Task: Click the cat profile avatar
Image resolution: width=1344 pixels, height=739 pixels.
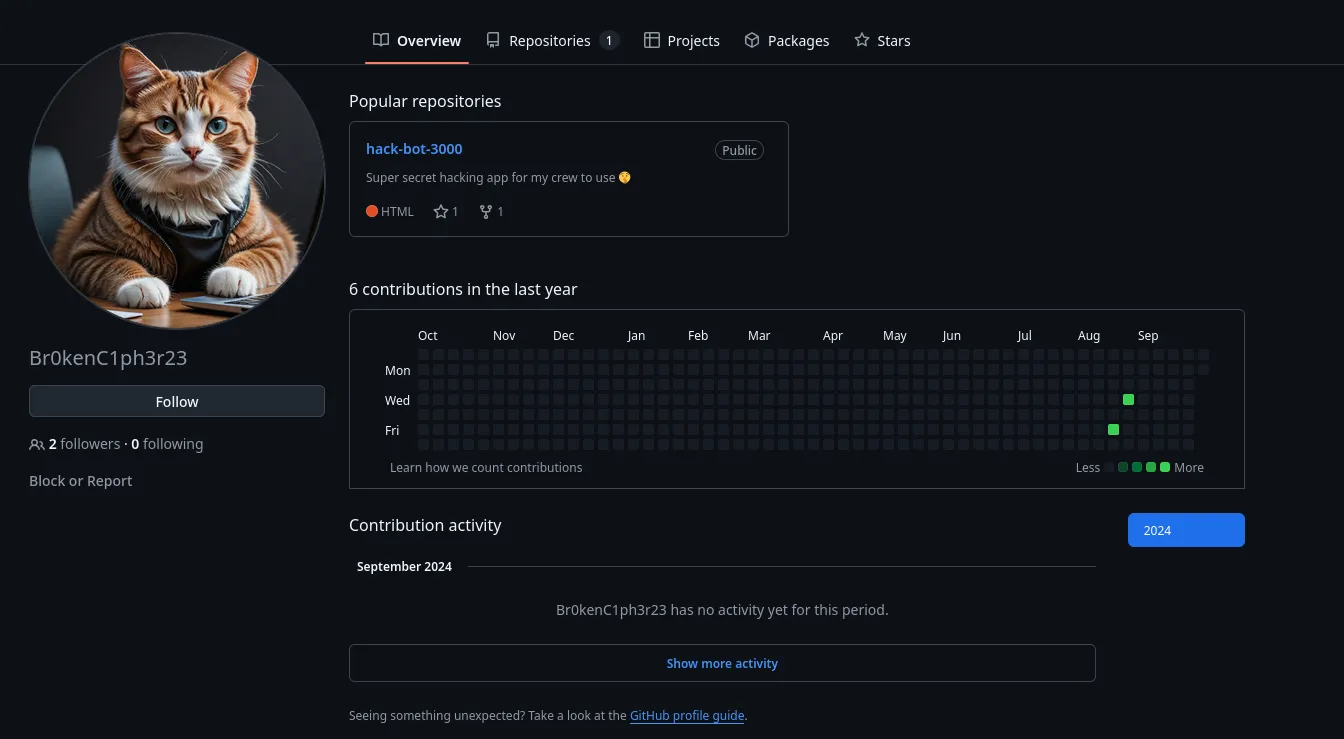Action: point(177,181)
